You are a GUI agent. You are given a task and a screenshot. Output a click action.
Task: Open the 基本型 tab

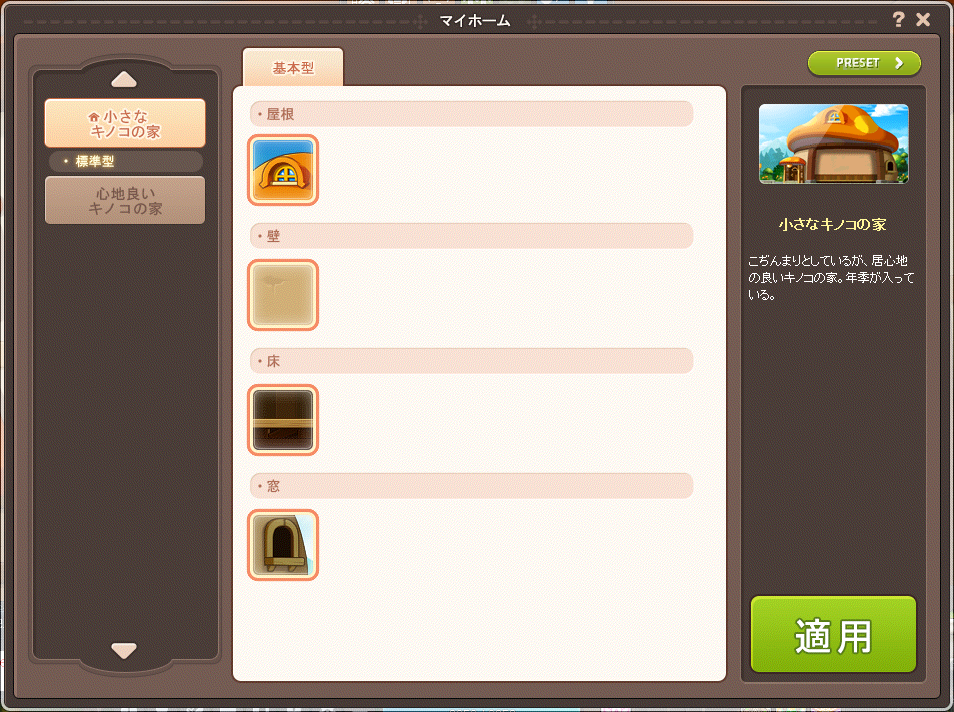pyautogui.click(x=293, y=68)
